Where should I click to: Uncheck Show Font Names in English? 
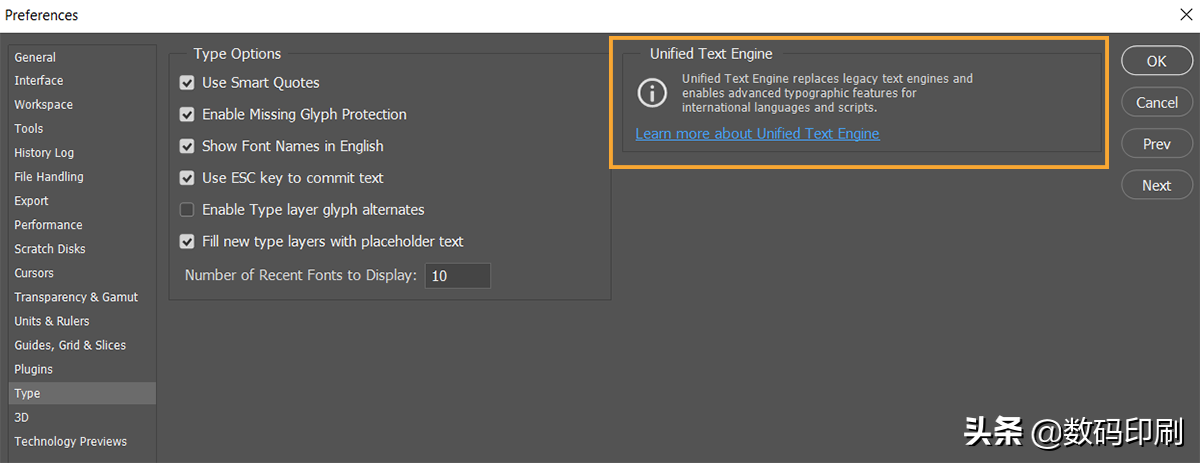click(x=186, y=146)
